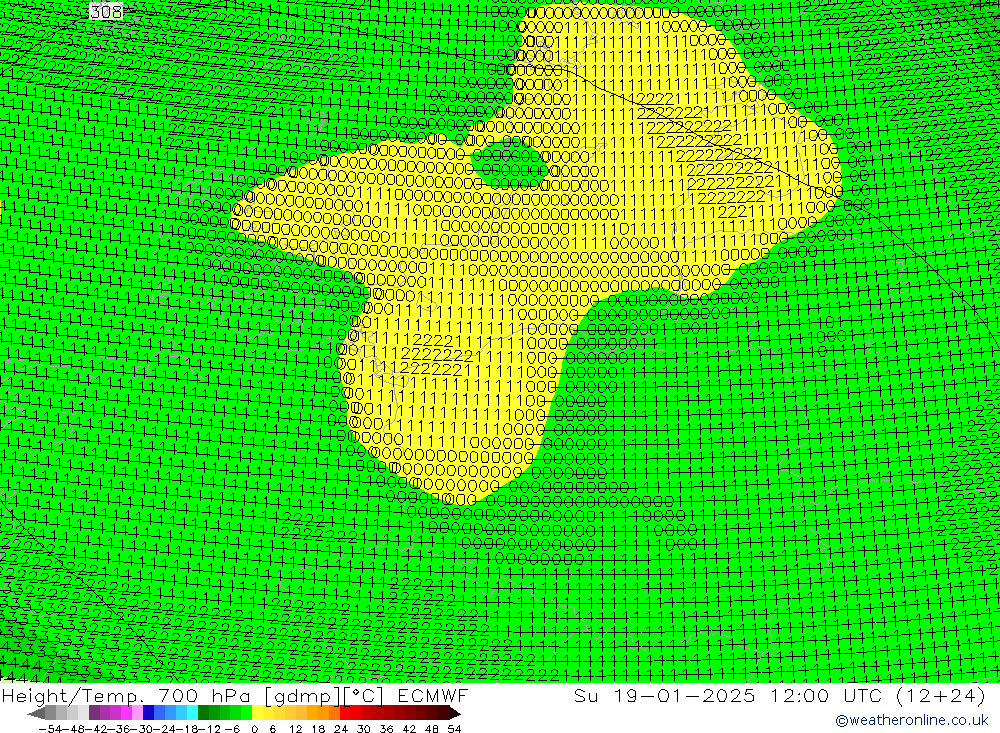Click the legend value 12
The image size is (1000, 733).
pos(296,729)
